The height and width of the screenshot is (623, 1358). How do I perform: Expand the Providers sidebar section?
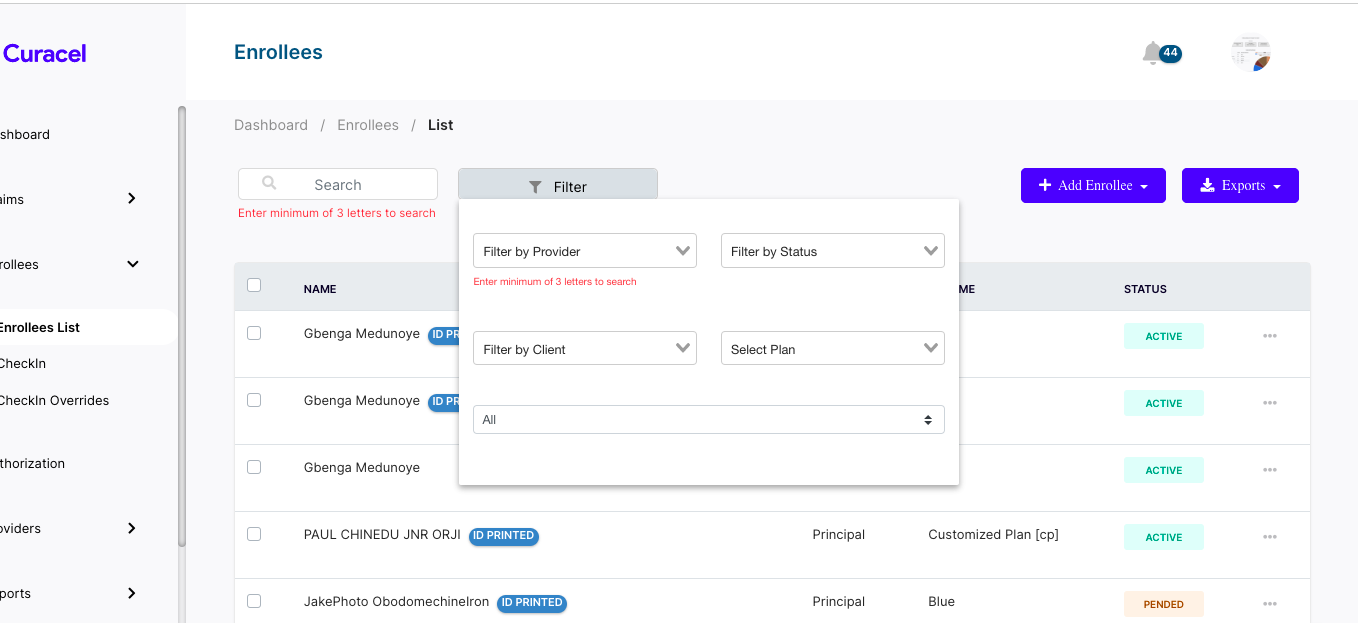132,528
